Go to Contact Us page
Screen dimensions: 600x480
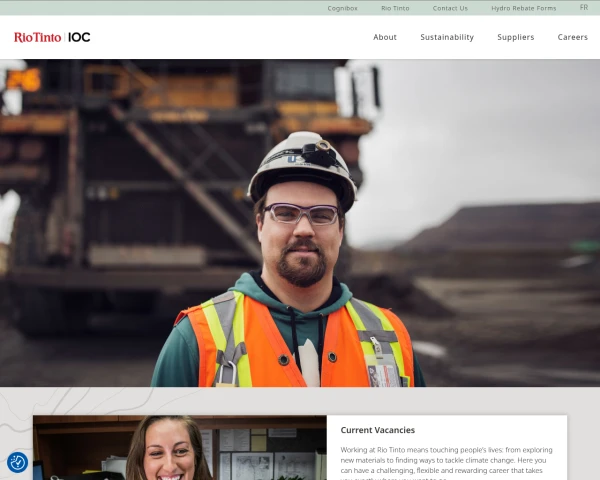point(450,8)
